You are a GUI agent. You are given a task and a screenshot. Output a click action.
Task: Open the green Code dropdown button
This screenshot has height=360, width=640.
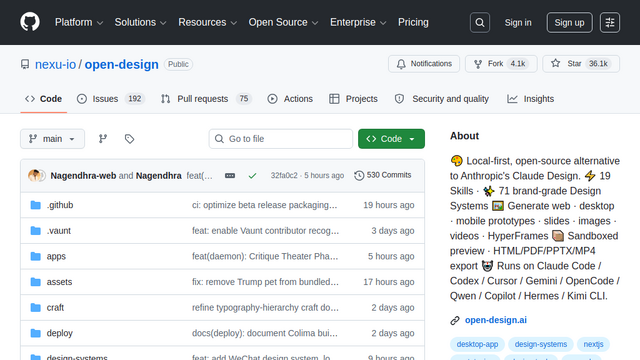(391, 139)
